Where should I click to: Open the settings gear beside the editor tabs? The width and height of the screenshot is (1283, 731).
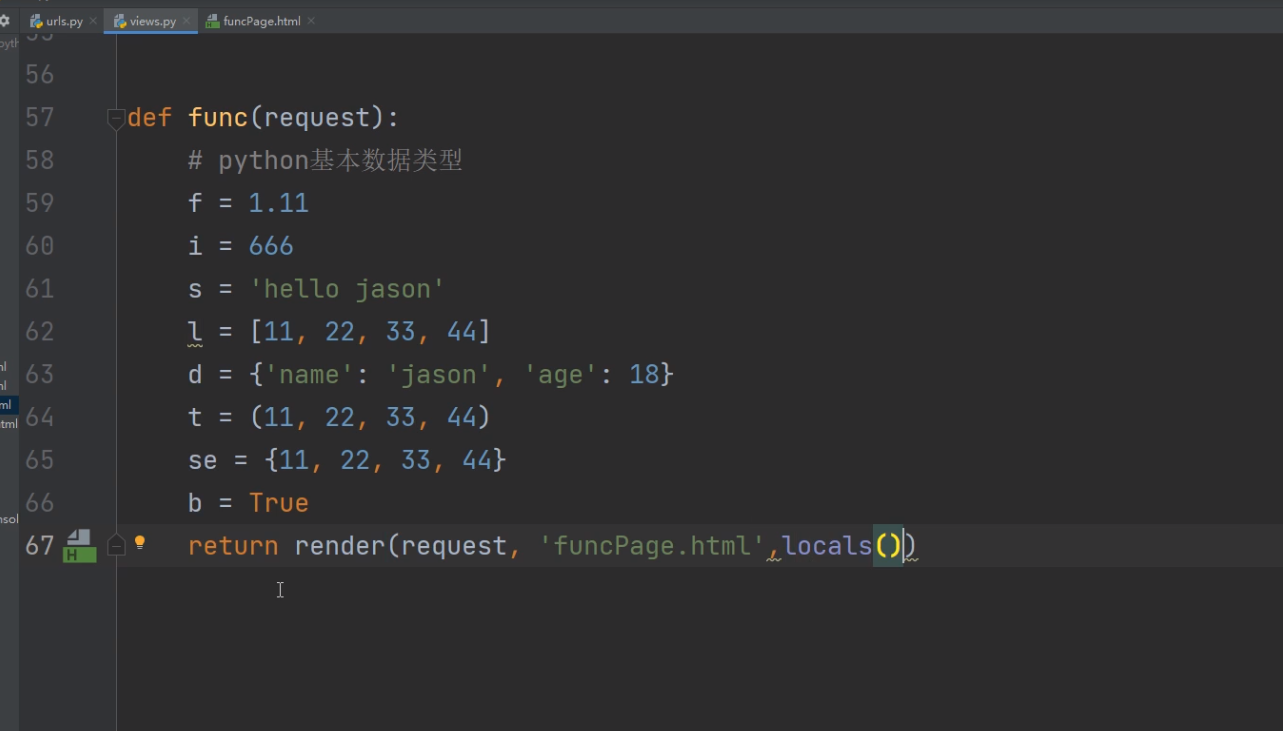coord(4,20)
